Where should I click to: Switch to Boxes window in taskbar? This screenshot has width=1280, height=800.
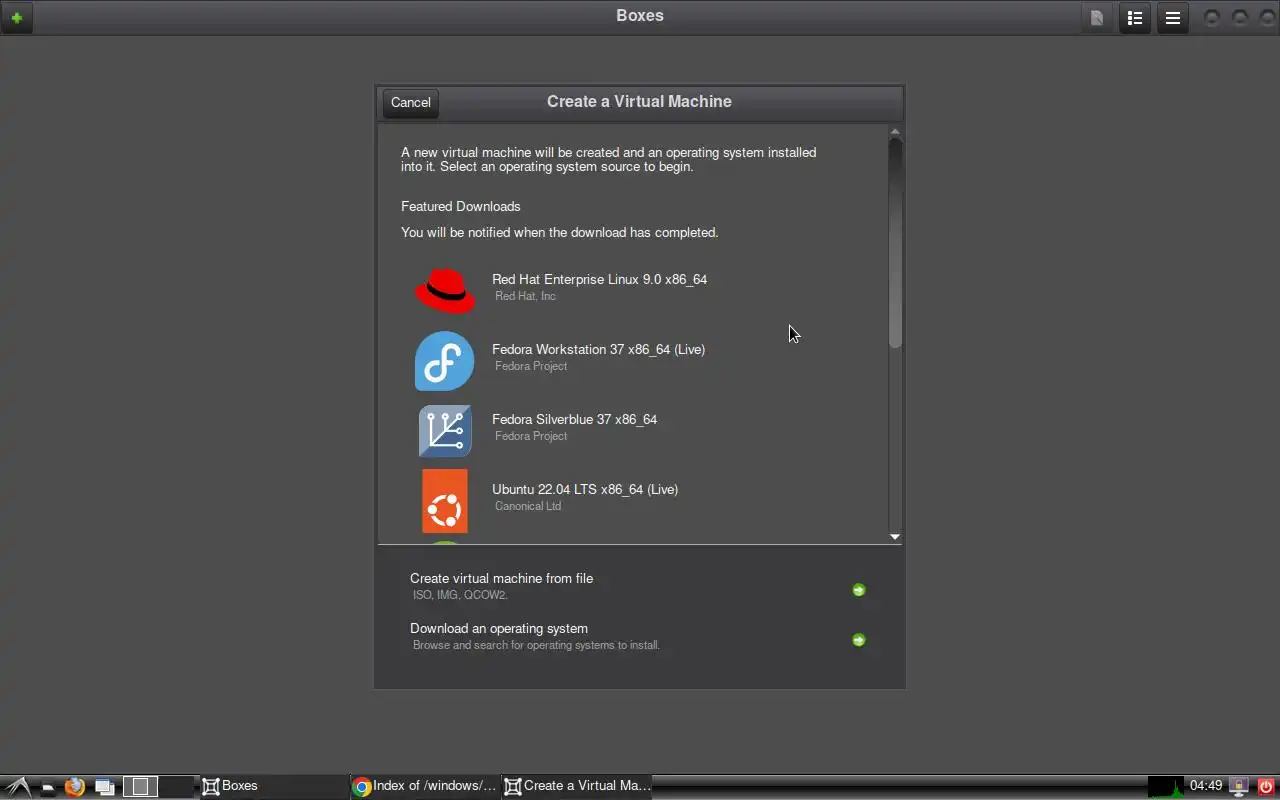273,786
